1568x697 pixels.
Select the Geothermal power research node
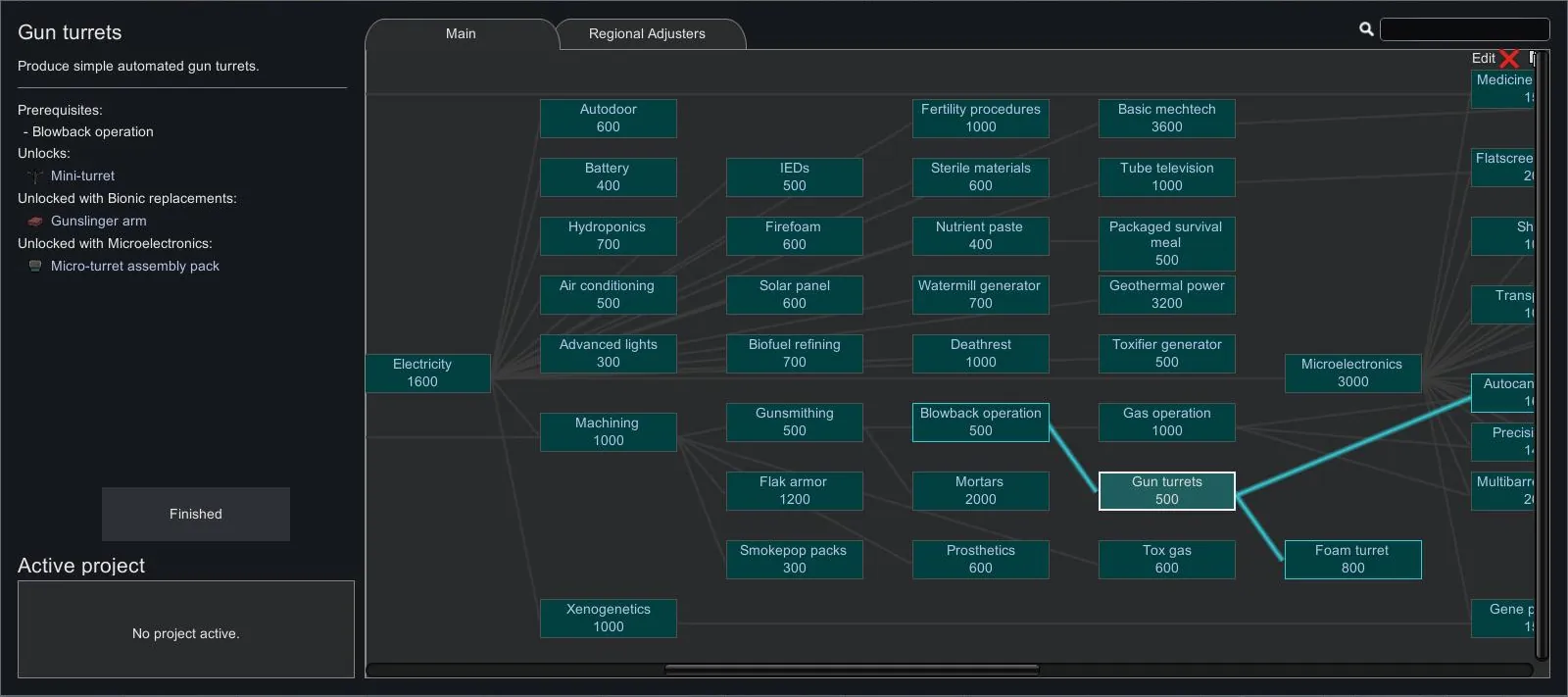[x=1166, y=295]
